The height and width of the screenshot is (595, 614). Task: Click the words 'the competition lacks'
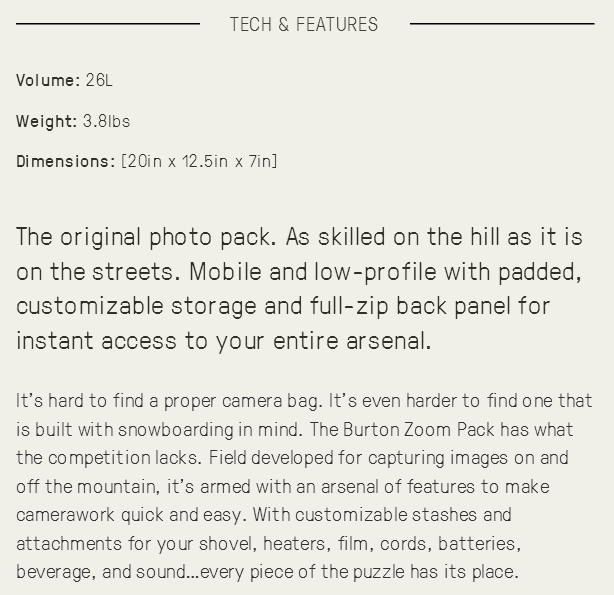click(x=107, y=458)
